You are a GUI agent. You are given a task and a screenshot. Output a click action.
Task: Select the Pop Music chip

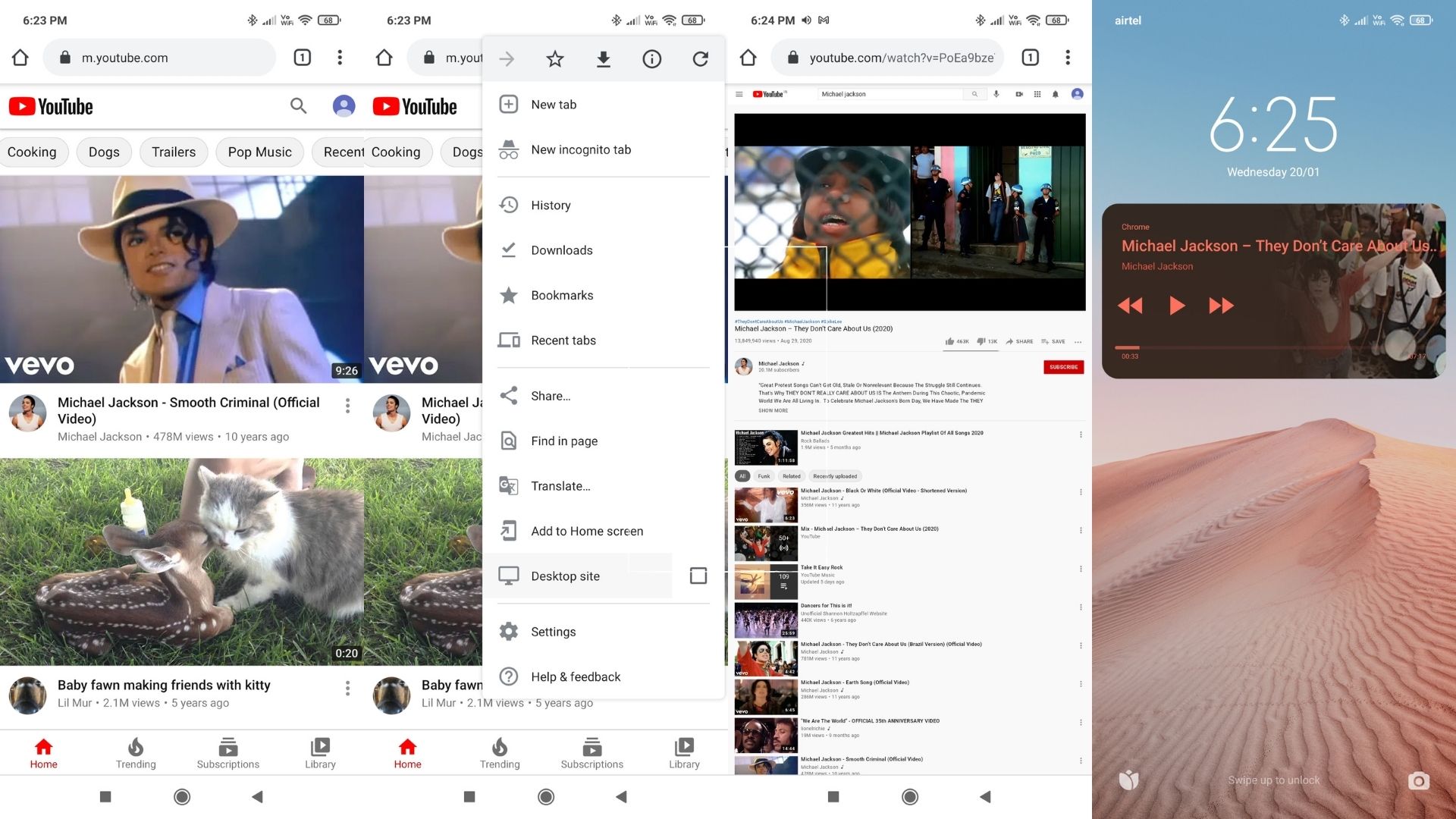point(259,152)
